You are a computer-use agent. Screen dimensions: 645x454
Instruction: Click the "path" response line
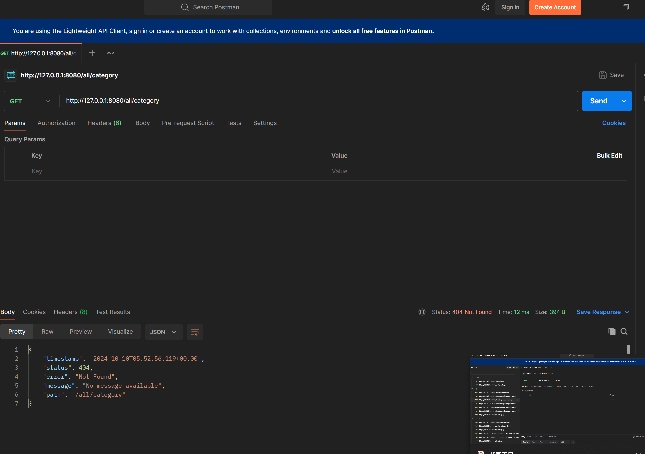click(85, 395)
